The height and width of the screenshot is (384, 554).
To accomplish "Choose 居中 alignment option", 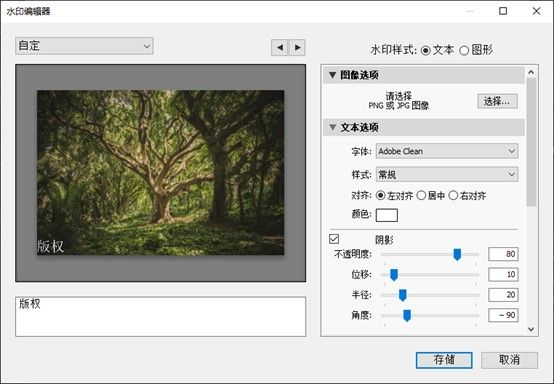I will [x=421, y=195].
